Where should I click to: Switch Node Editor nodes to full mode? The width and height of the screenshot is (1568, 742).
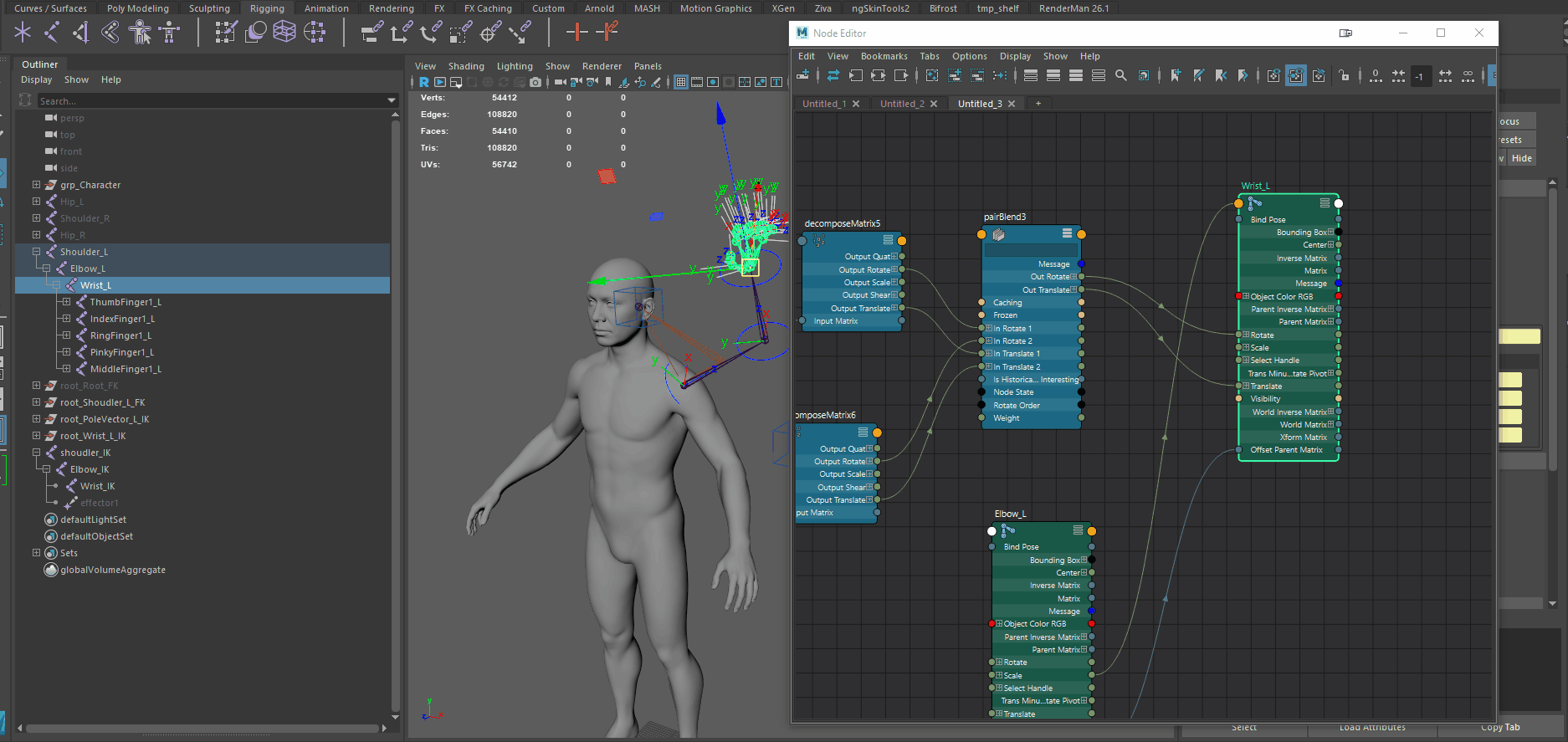(x=1076, y=75)
